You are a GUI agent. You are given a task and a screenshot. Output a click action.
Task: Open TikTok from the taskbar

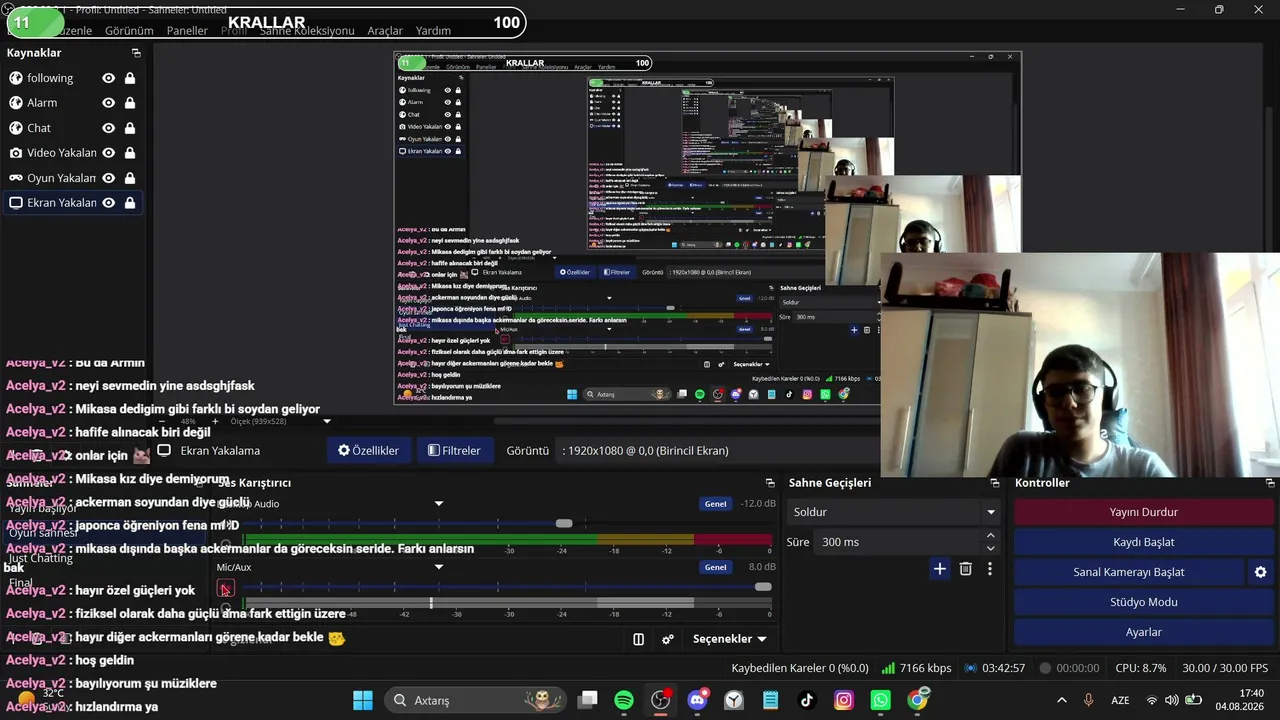click(807, 700)
